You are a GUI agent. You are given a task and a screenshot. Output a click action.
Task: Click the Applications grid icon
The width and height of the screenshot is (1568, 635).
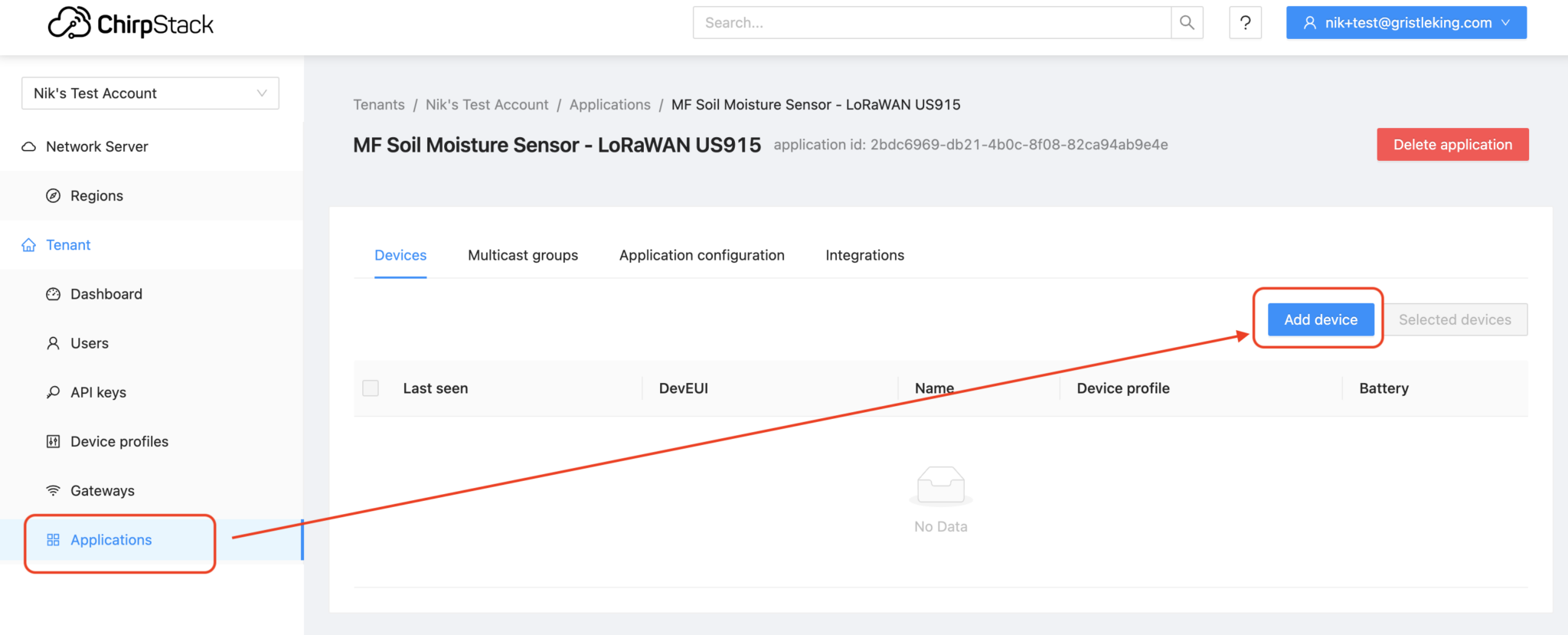(x=53, y=540)
